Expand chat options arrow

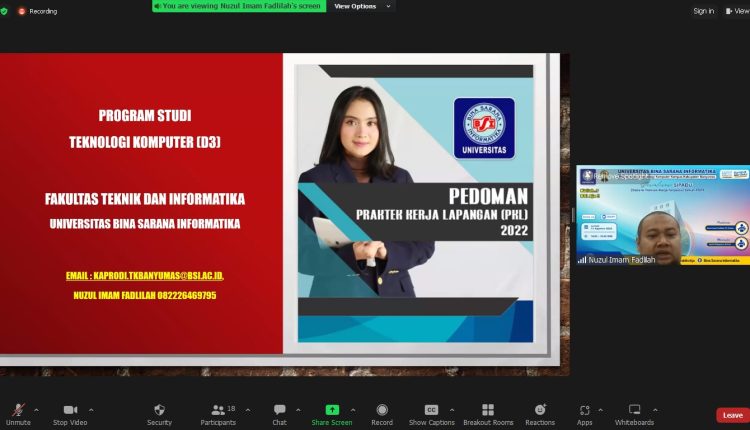(x=298, y=410)
